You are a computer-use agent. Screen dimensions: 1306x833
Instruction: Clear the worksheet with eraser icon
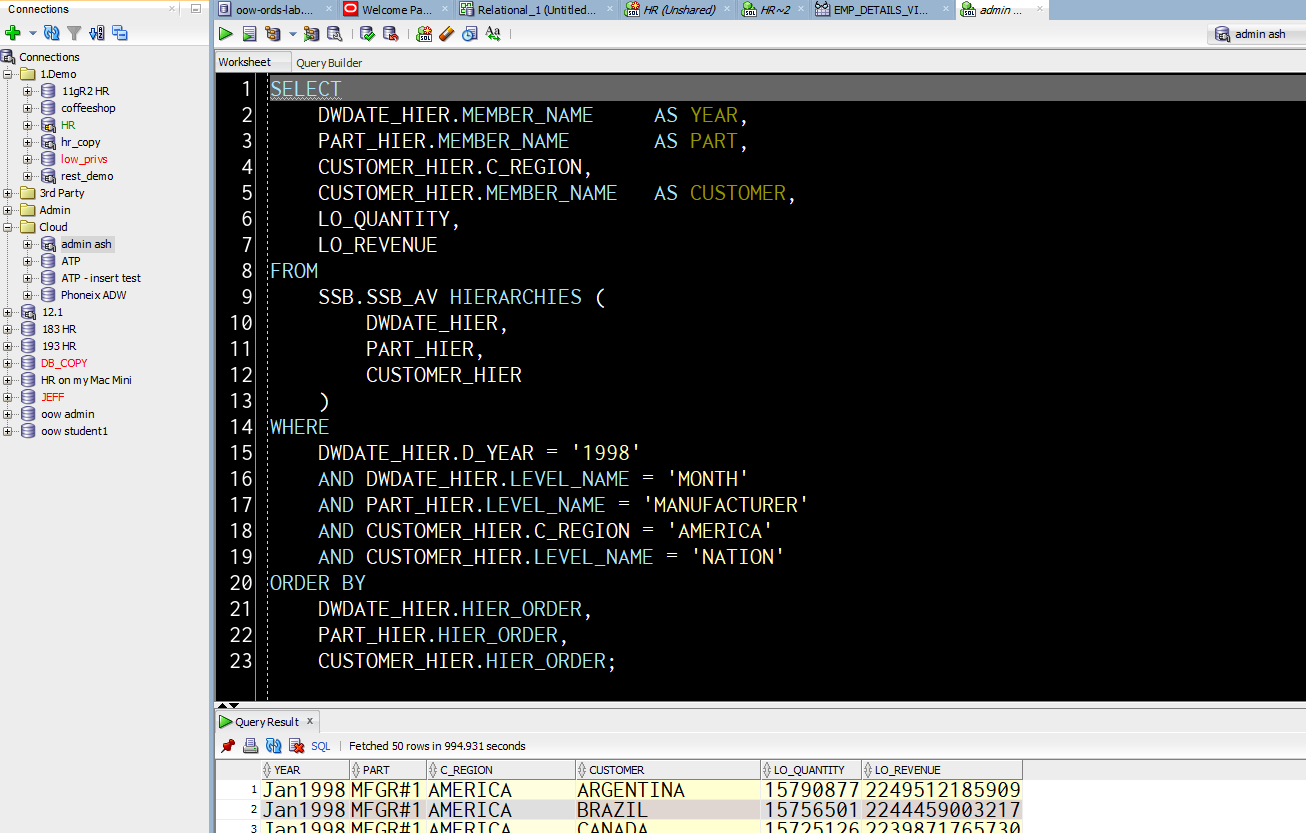point(446,33)
